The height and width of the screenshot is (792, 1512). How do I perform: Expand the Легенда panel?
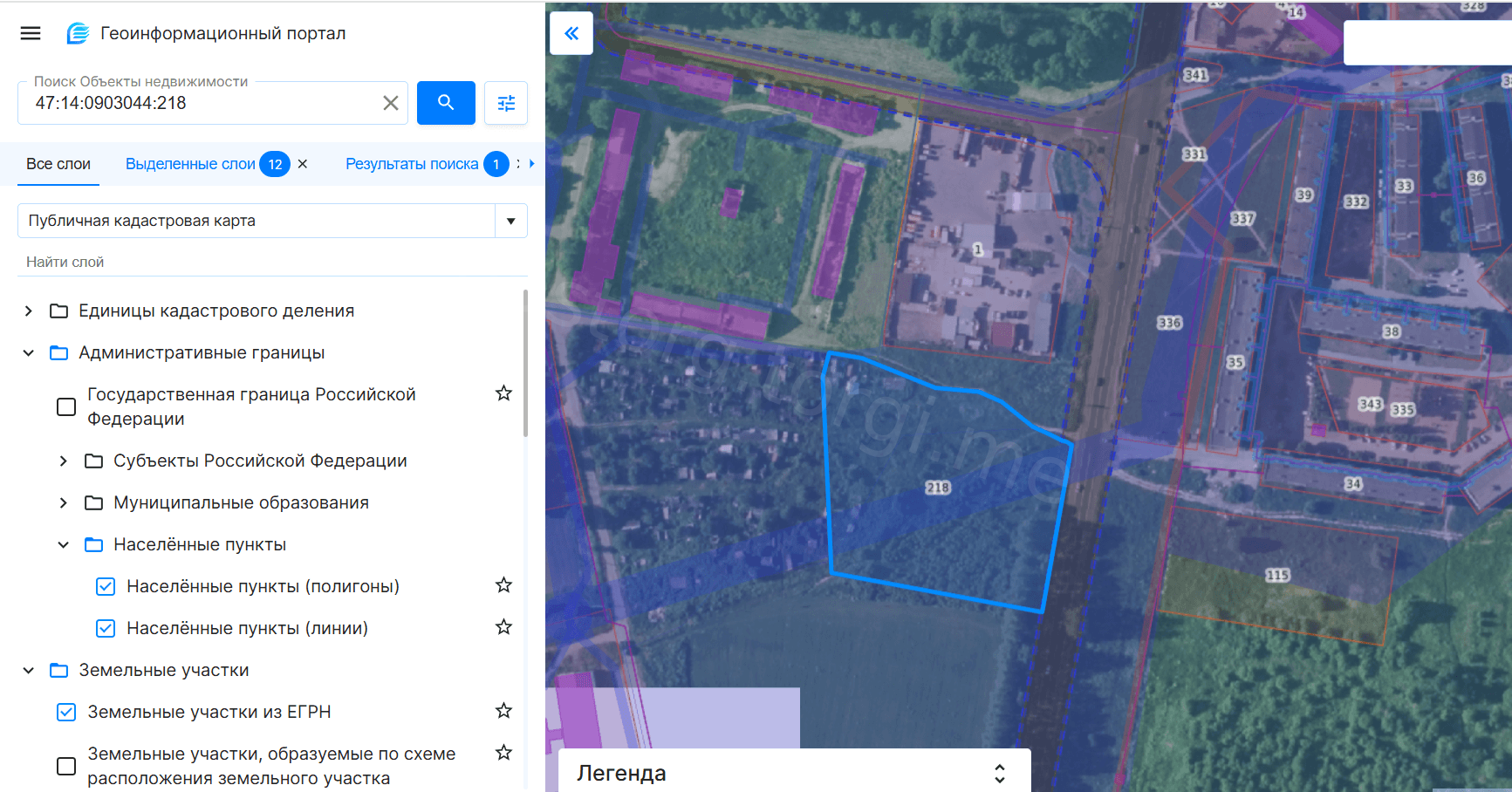(x=999, y=773)
